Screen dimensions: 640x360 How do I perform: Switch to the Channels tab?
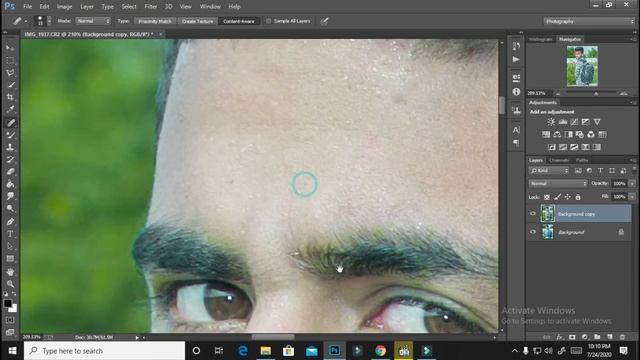559,160
